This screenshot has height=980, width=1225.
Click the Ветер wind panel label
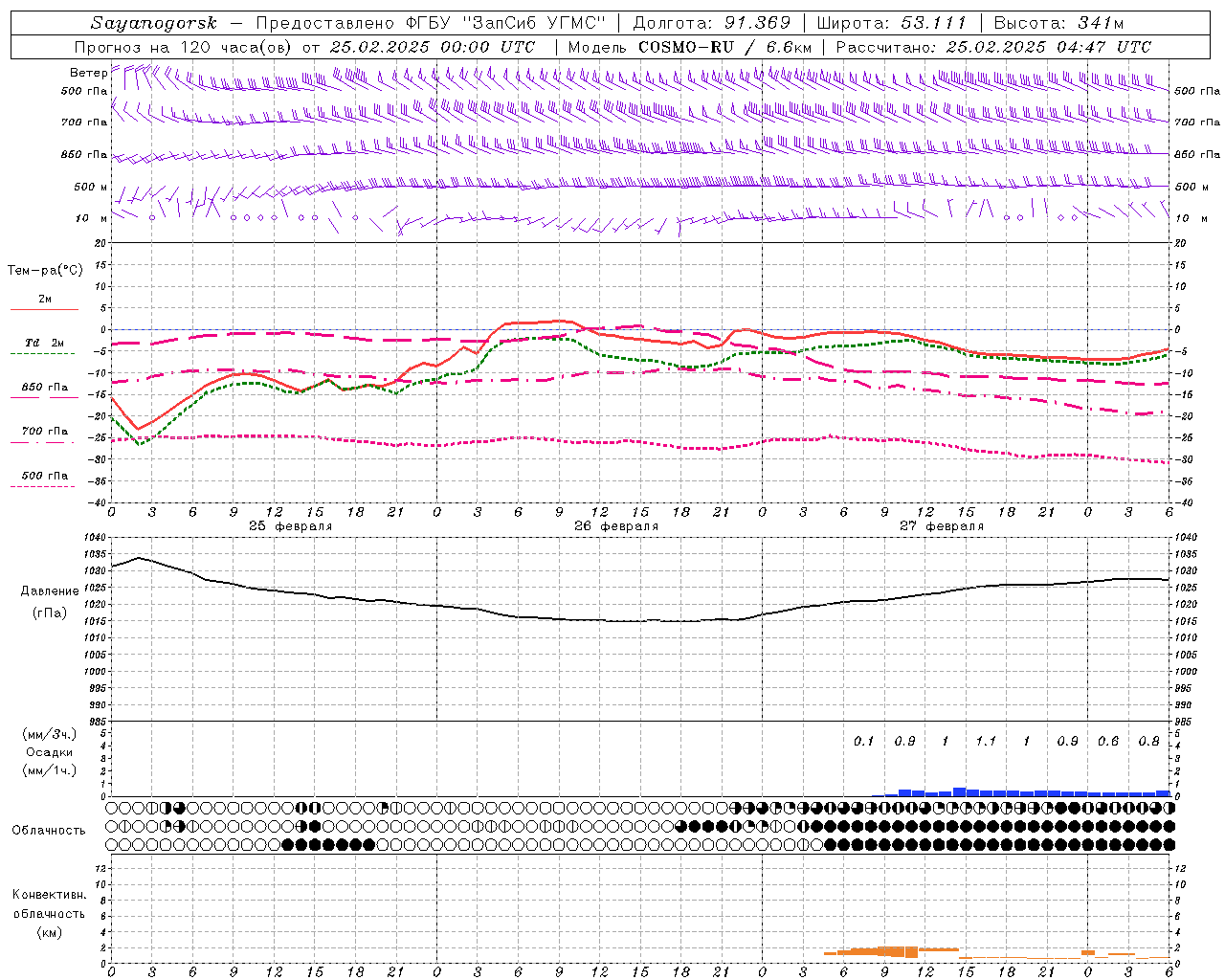coord(88,73)
